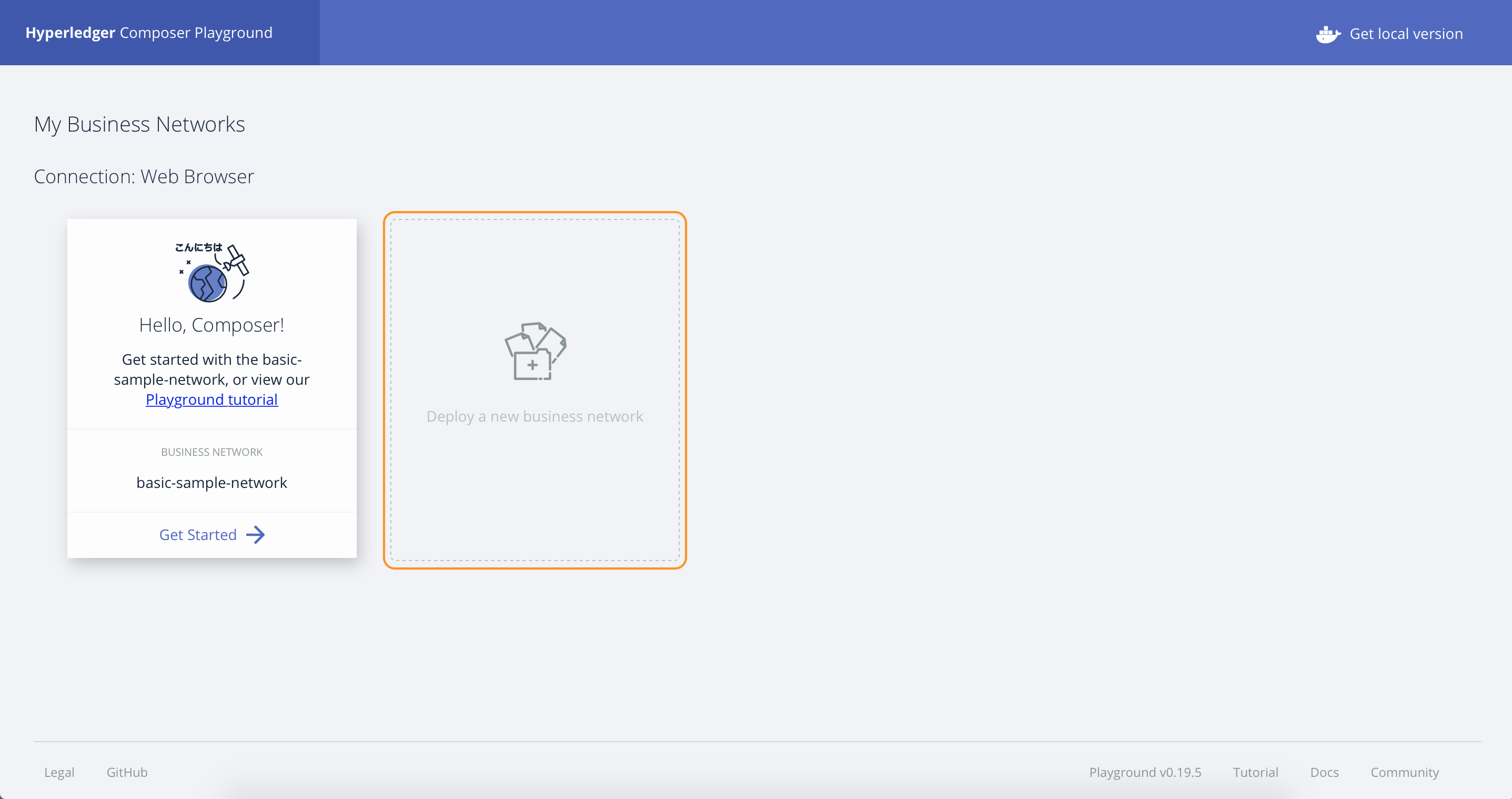
Task: Click Playground v0.19.5 version text
Action: pyautogui.click(x=1145, y=772)
